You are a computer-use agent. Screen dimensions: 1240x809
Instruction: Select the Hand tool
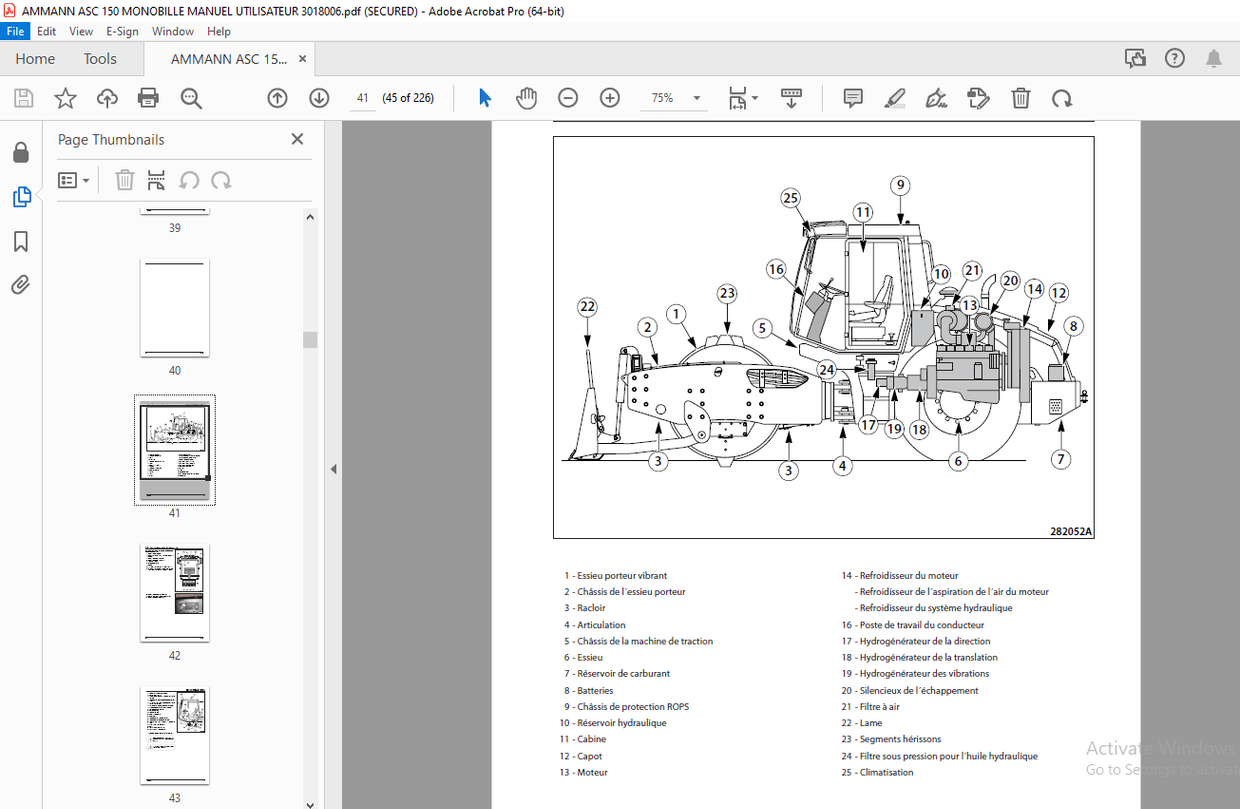coord(526,98)
